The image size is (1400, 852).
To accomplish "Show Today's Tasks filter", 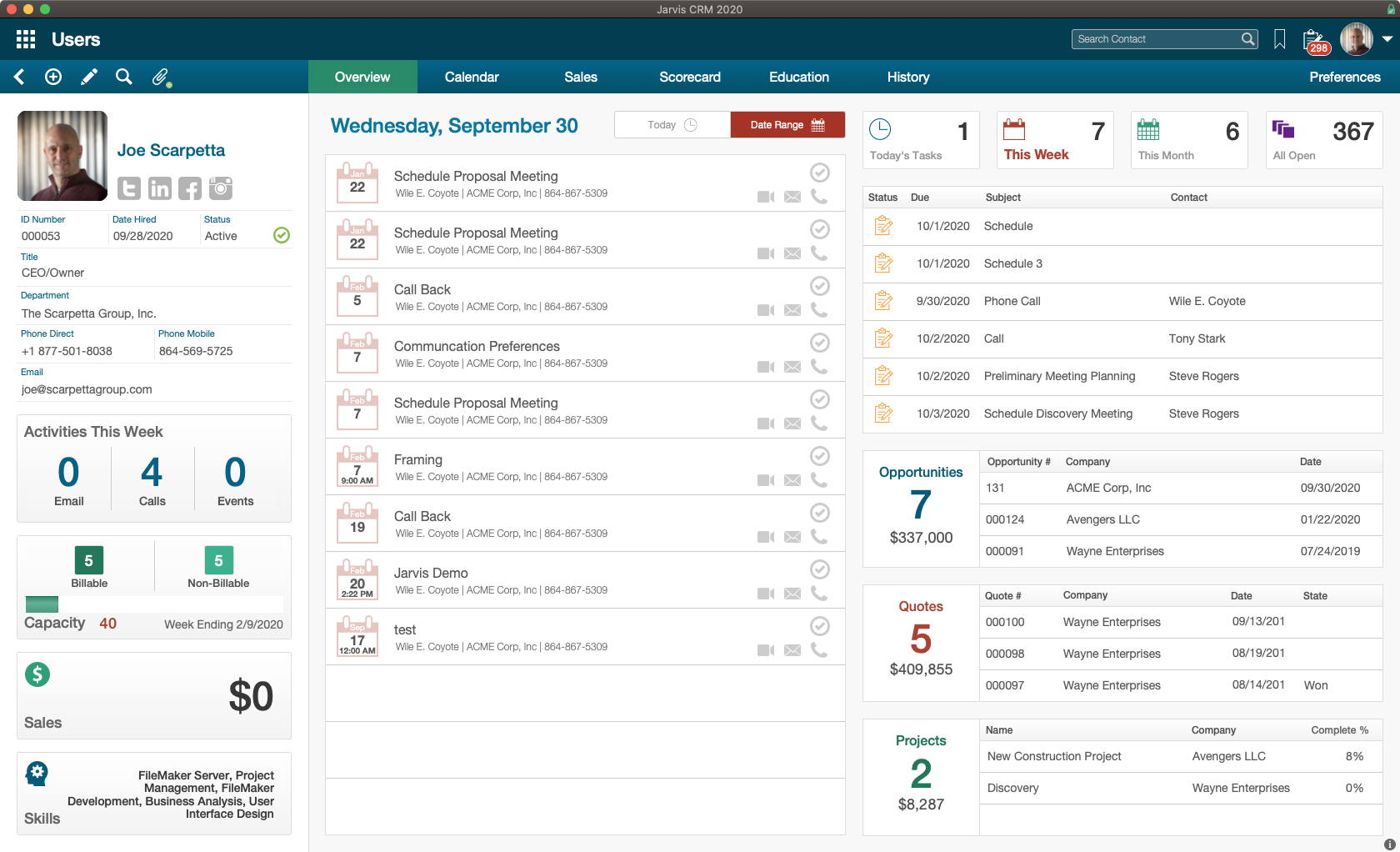I will pyautogui.click(x=921, y=140).
